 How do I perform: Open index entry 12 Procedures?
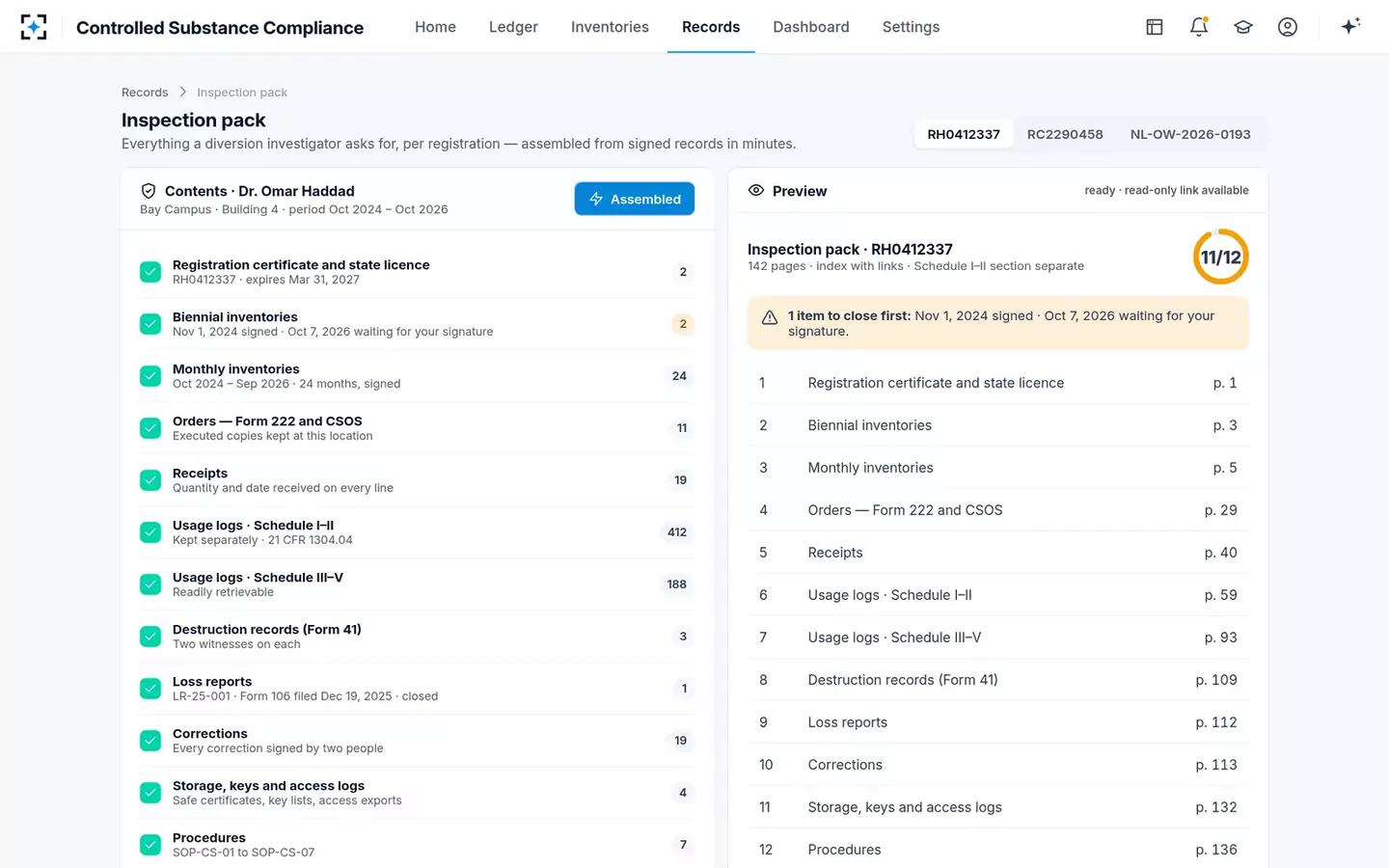(x=998, y=850)
